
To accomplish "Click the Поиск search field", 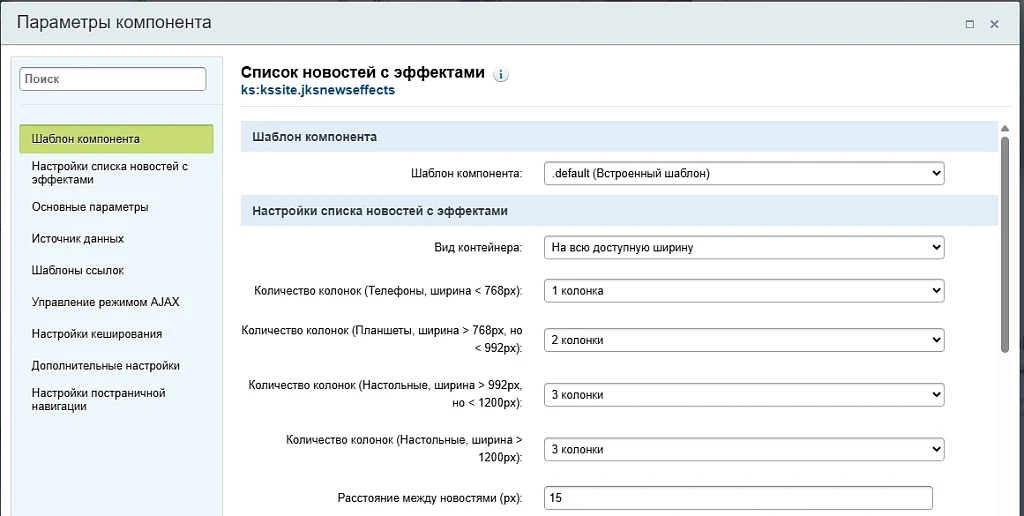I will (x=113, y=79).
